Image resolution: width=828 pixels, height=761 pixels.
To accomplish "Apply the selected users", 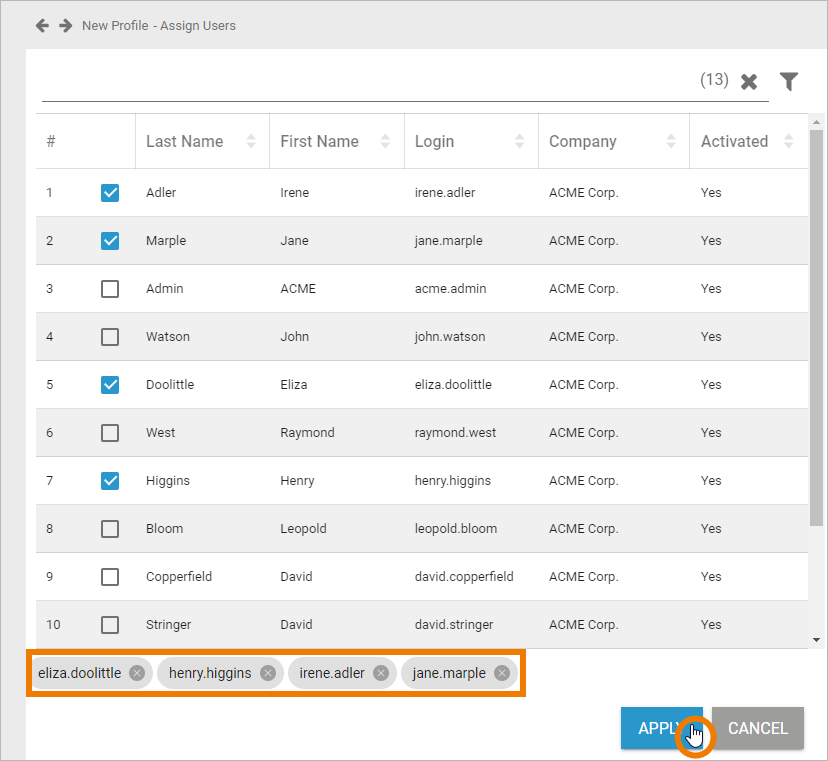I will (662, 728).
